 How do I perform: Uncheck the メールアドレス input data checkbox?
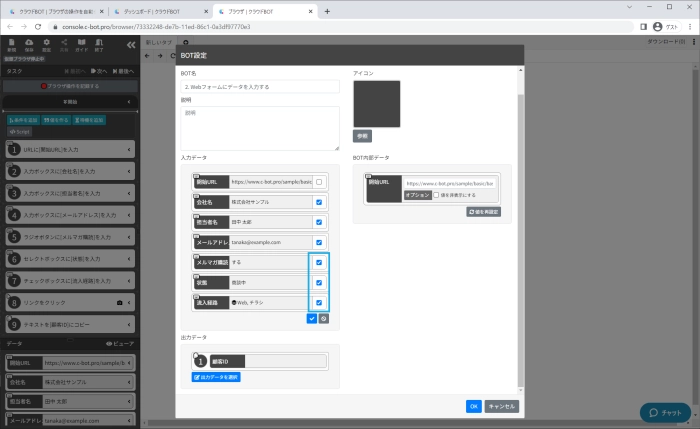[x=318, y=242]
